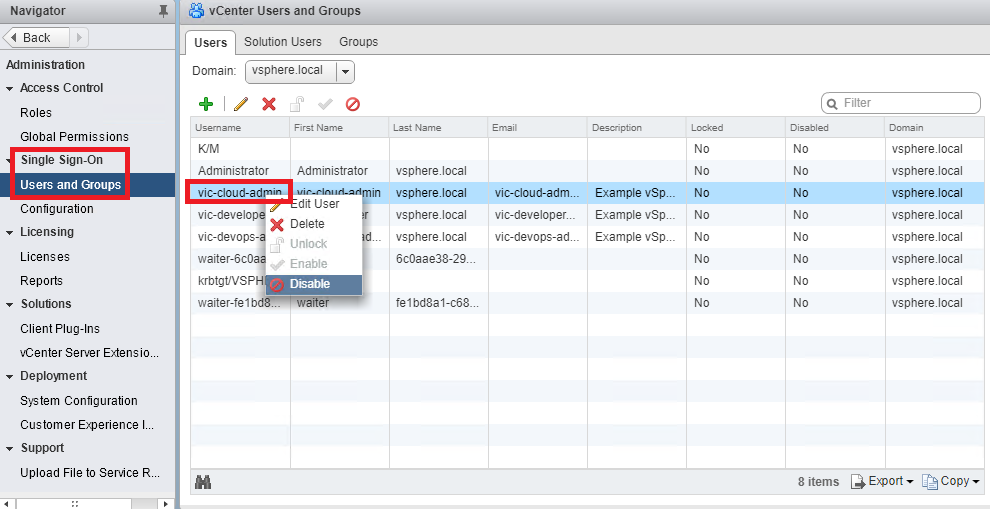Image resolution: width=990 pixels, height=509 pixels.
Task: Click the red X Delete User toolbar icon
Action: pyautogui.click(x=268, y=104)
